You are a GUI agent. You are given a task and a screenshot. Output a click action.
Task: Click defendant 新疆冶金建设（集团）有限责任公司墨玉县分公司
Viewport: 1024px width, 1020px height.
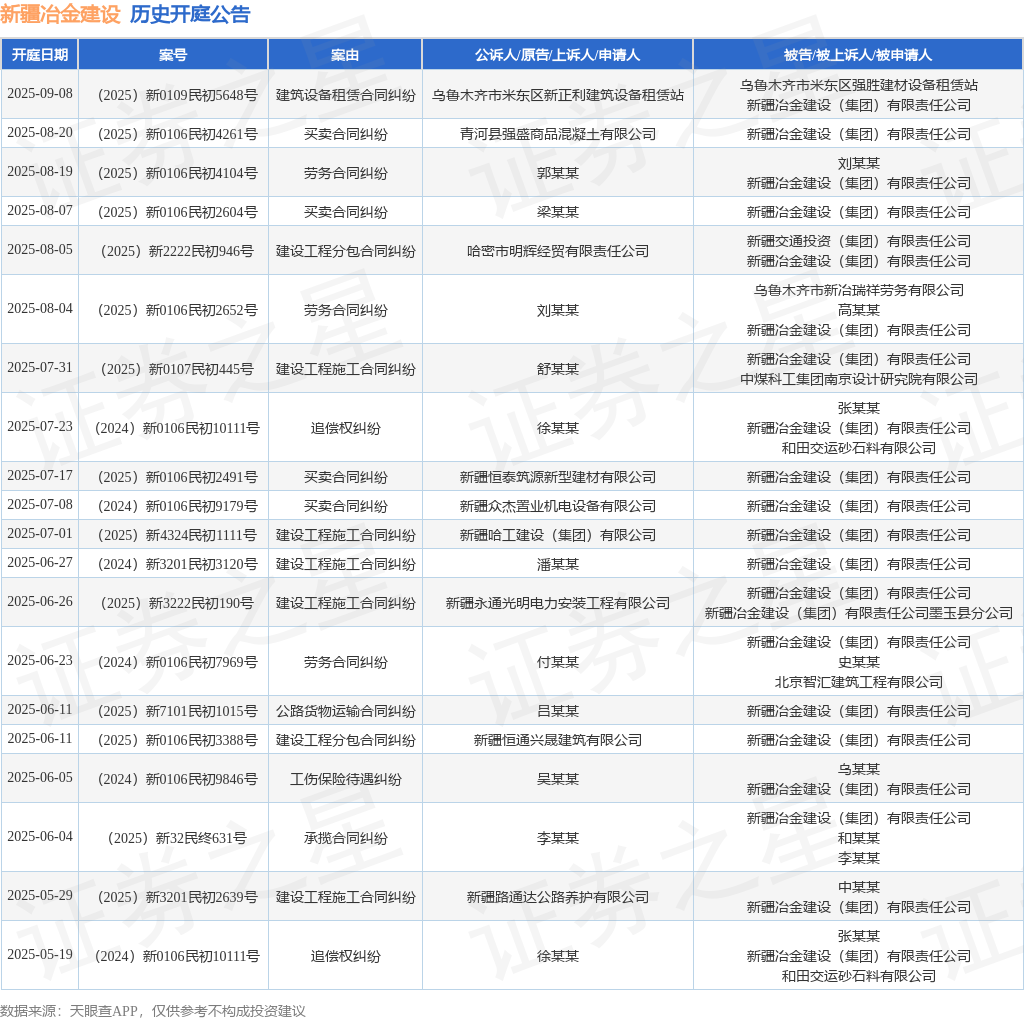coord(859,614)
